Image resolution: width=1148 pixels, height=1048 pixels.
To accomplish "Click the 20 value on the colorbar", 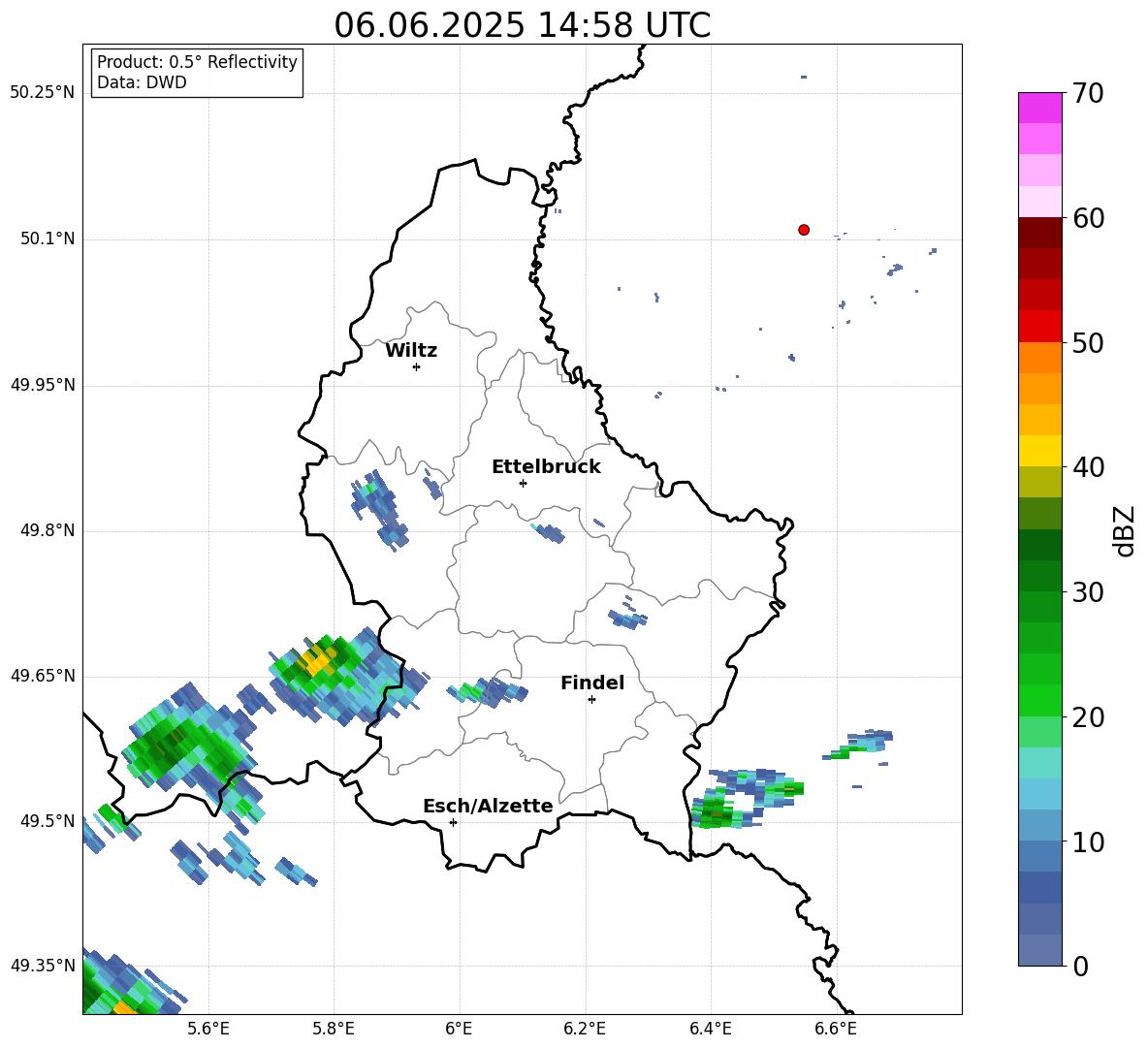I will (1087, 717).
